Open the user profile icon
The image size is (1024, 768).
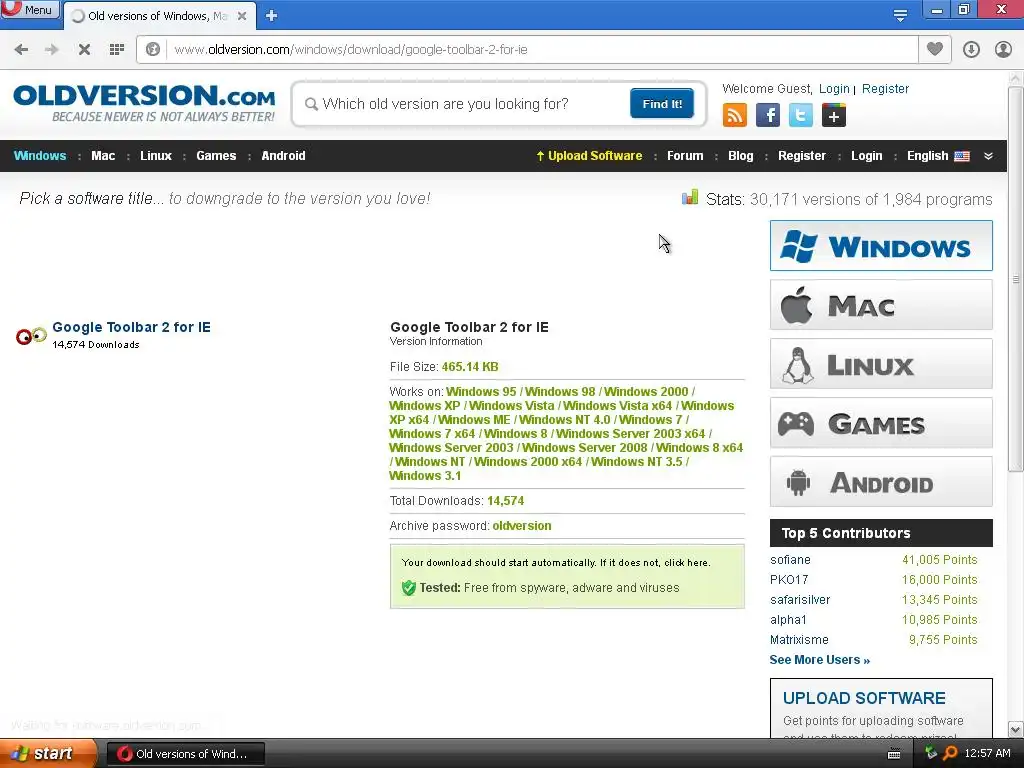click(x=1003, y=50)
